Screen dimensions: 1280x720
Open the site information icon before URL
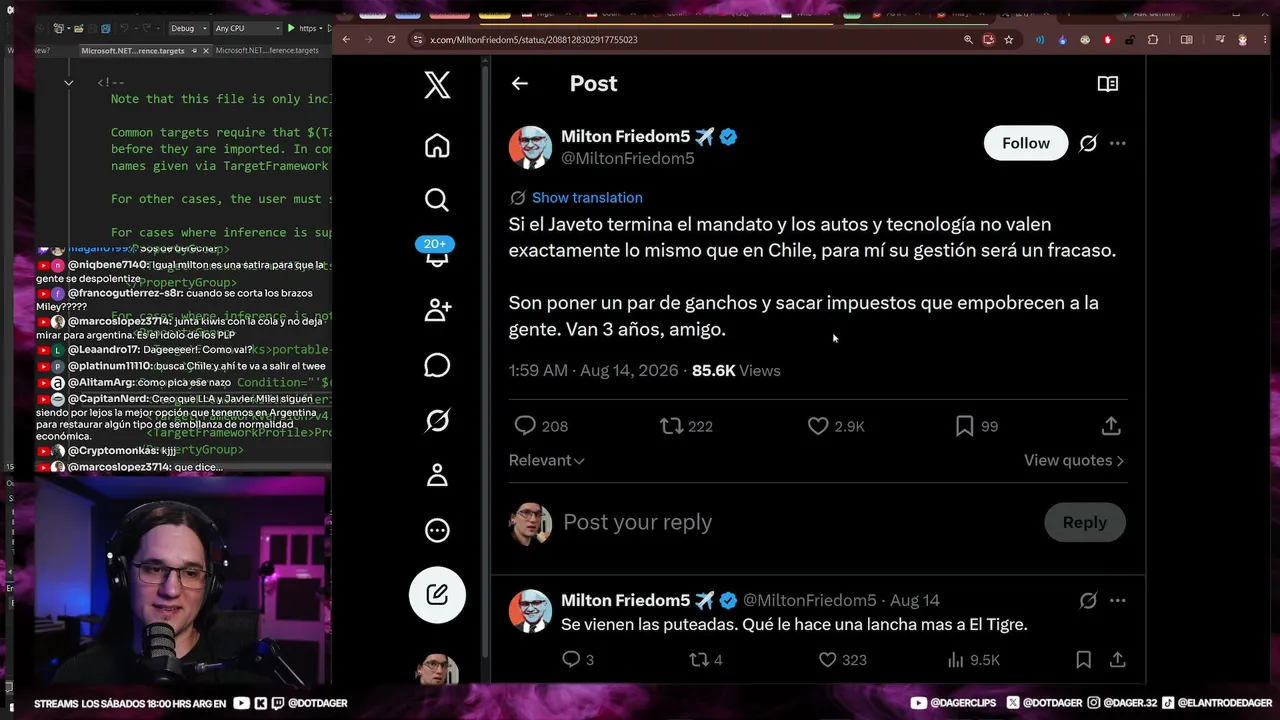pyautogui.click(x=418, y=39)
